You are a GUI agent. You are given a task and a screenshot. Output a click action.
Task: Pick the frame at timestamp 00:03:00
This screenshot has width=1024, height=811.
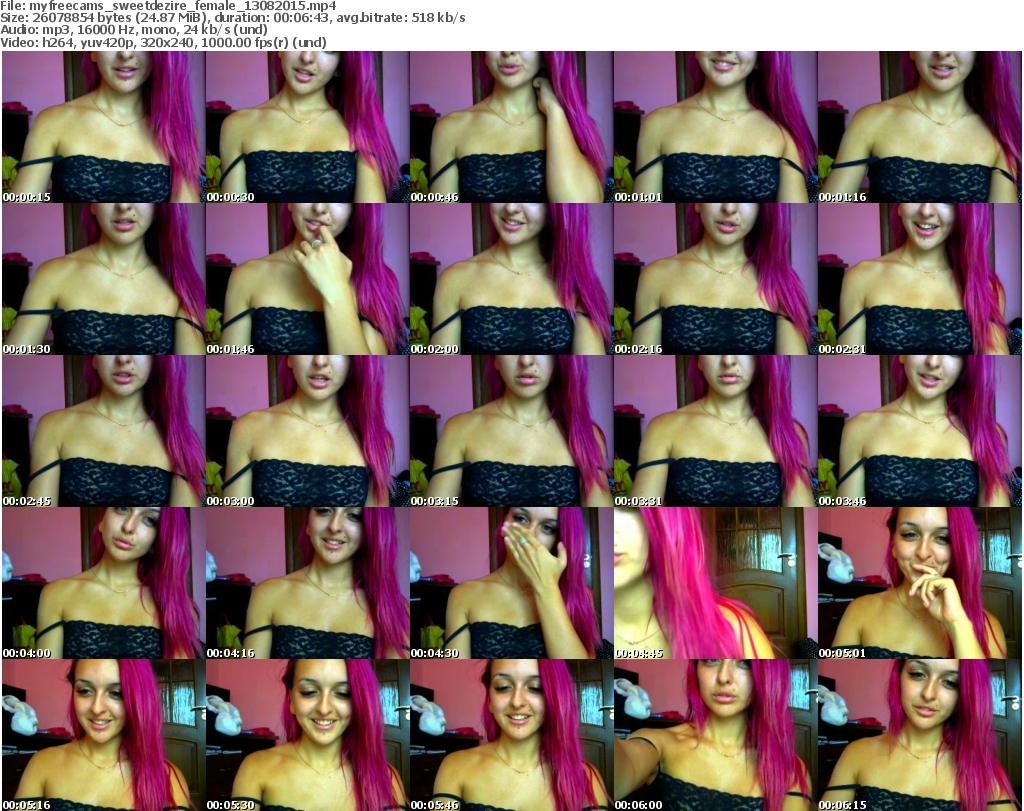pos(307,432)
